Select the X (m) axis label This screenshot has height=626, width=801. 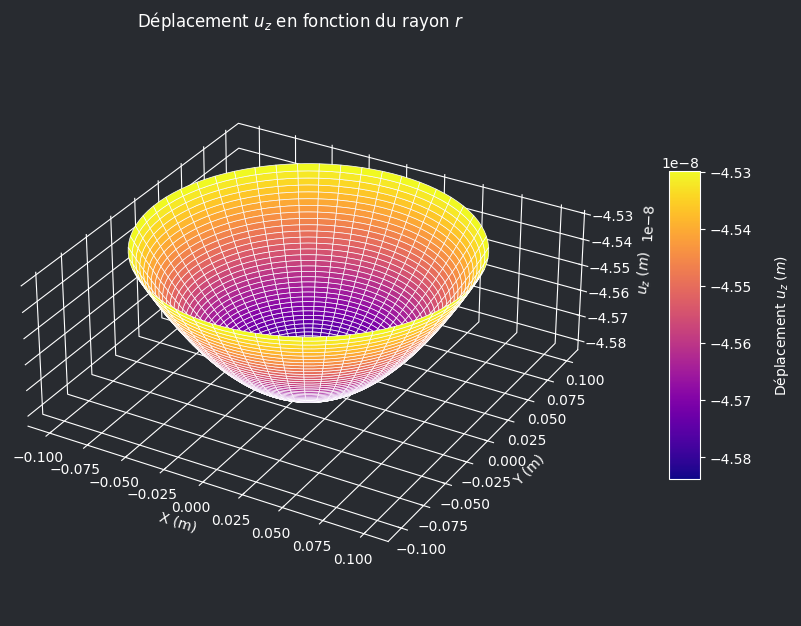tap(178, 520)
